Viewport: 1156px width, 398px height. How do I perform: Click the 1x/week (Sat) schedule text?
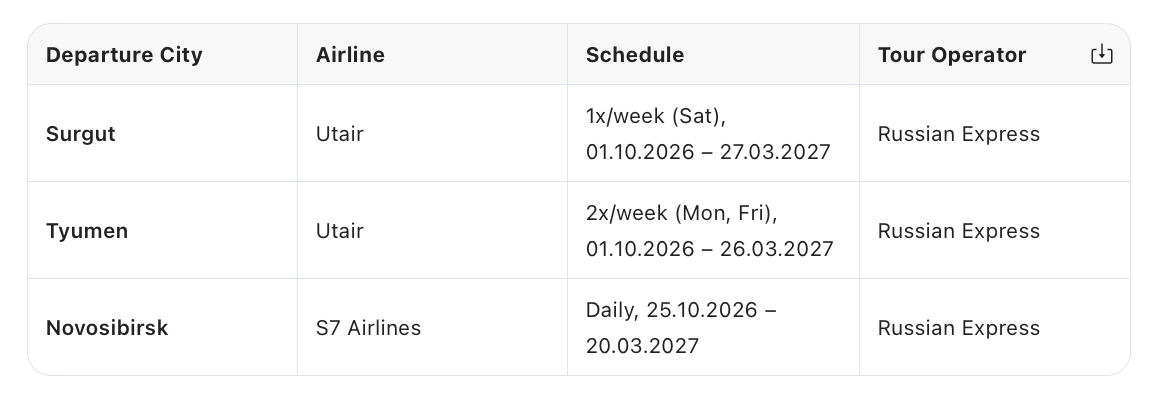point(656,116)
